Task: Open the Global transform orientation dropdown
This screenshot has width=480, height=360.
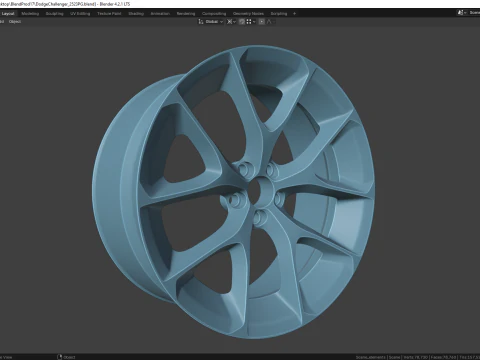Action: (x=211, y=22)
